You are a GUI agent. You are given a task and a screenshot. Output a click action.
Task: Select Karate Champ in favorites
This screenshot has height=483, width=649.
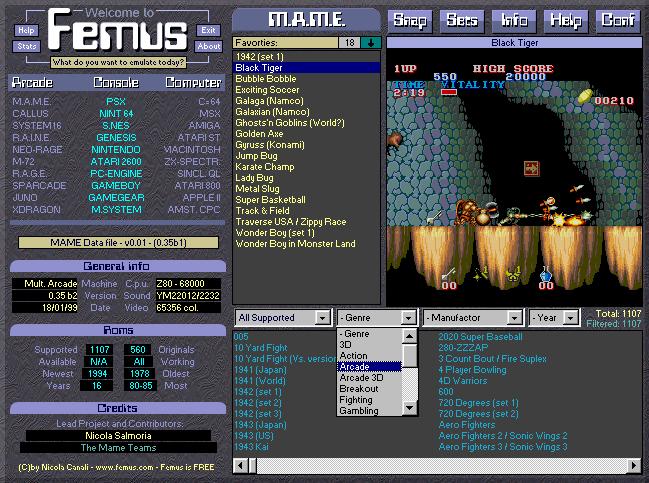tap(306, 167)
